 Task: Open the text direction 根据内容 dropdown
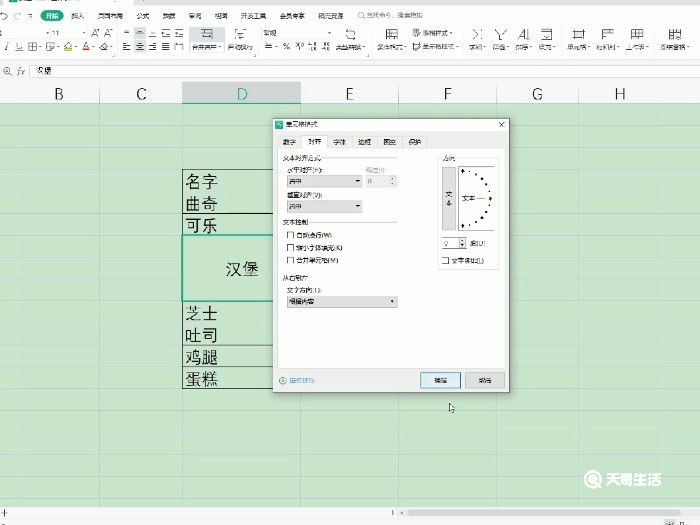click(x=341, y=301)
